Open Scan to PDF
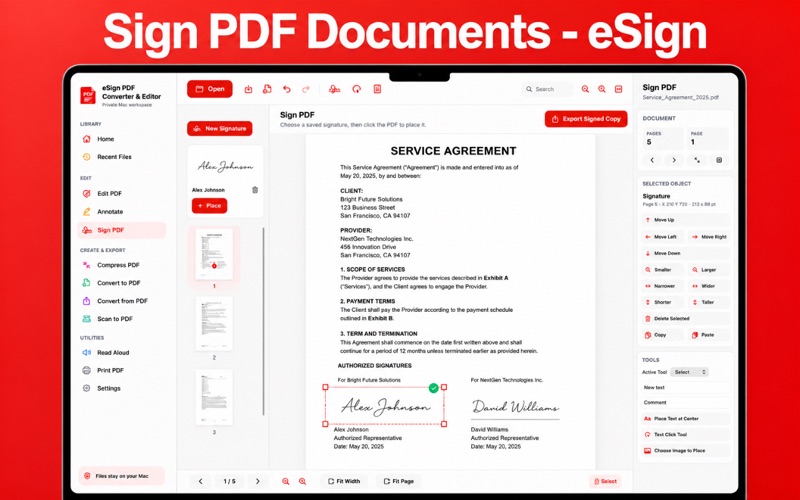Screen dimensions: 800x500 [121, 319]
